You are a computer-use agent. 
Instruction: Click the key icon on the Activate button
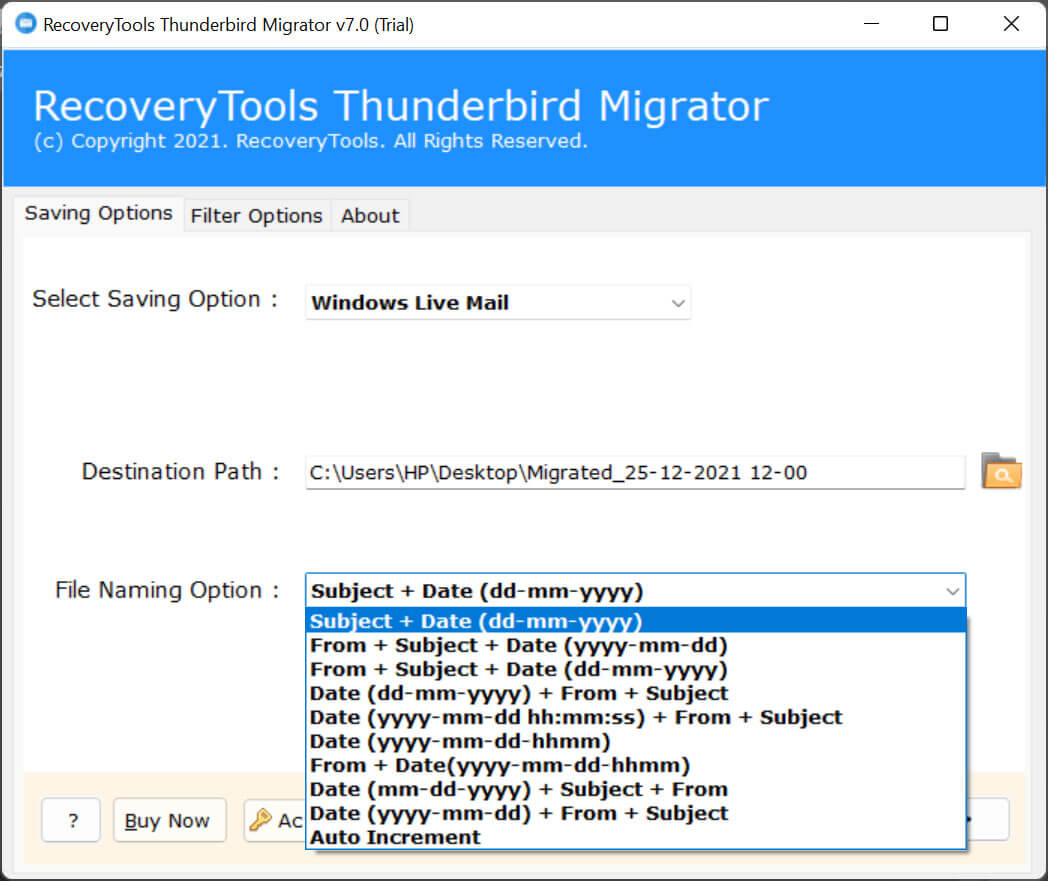pos(261,819)
